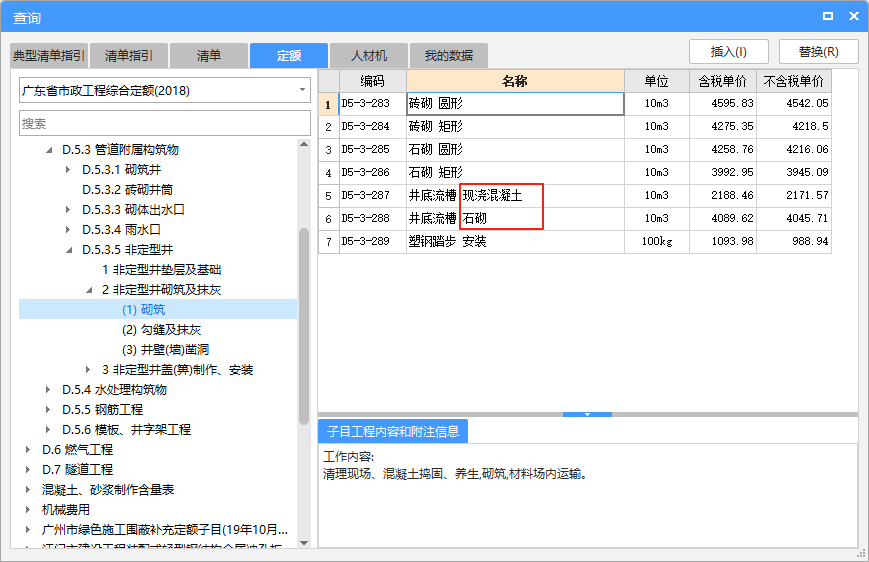Select code cell D5-3-286

pyautogui.click(x=372, y=172)
